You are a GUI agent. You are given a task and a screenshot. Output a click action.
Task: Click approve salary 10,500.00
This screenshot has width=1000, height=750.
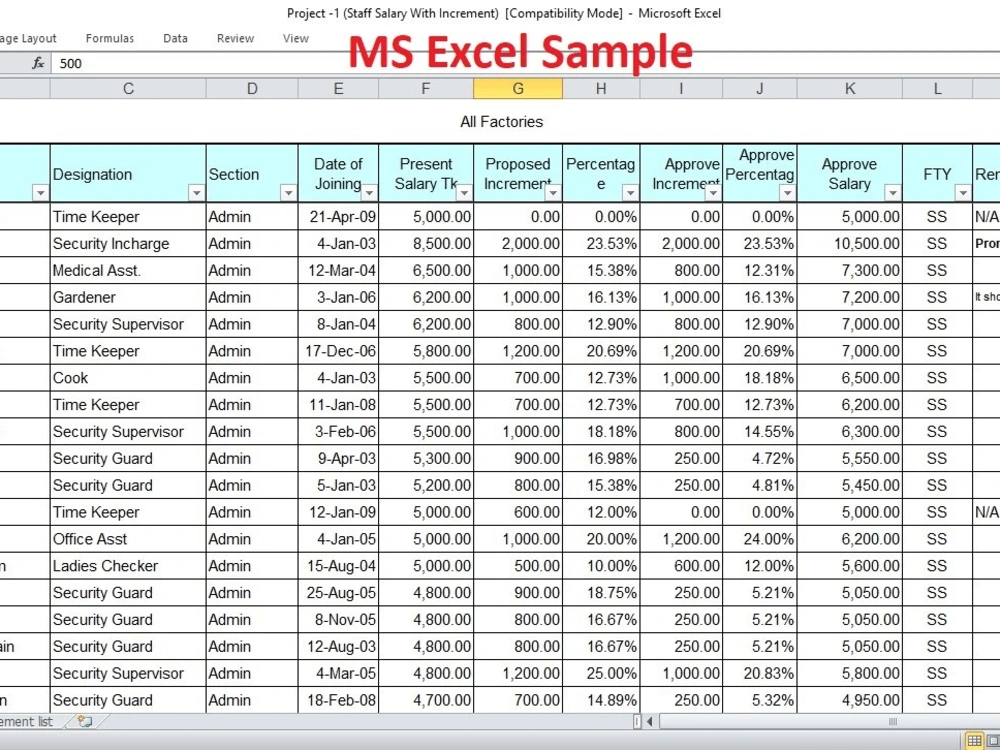850,244
